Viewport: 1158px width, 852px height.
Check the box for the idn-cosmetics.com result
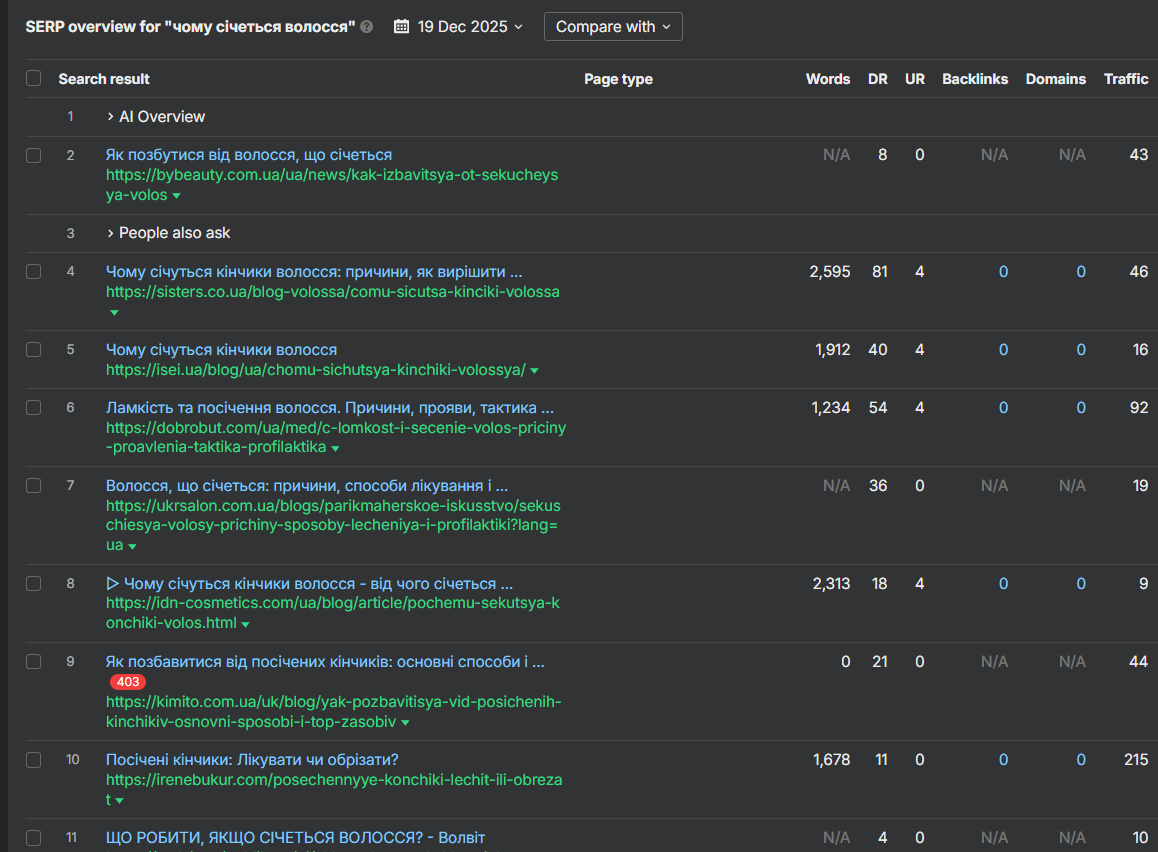34,583
